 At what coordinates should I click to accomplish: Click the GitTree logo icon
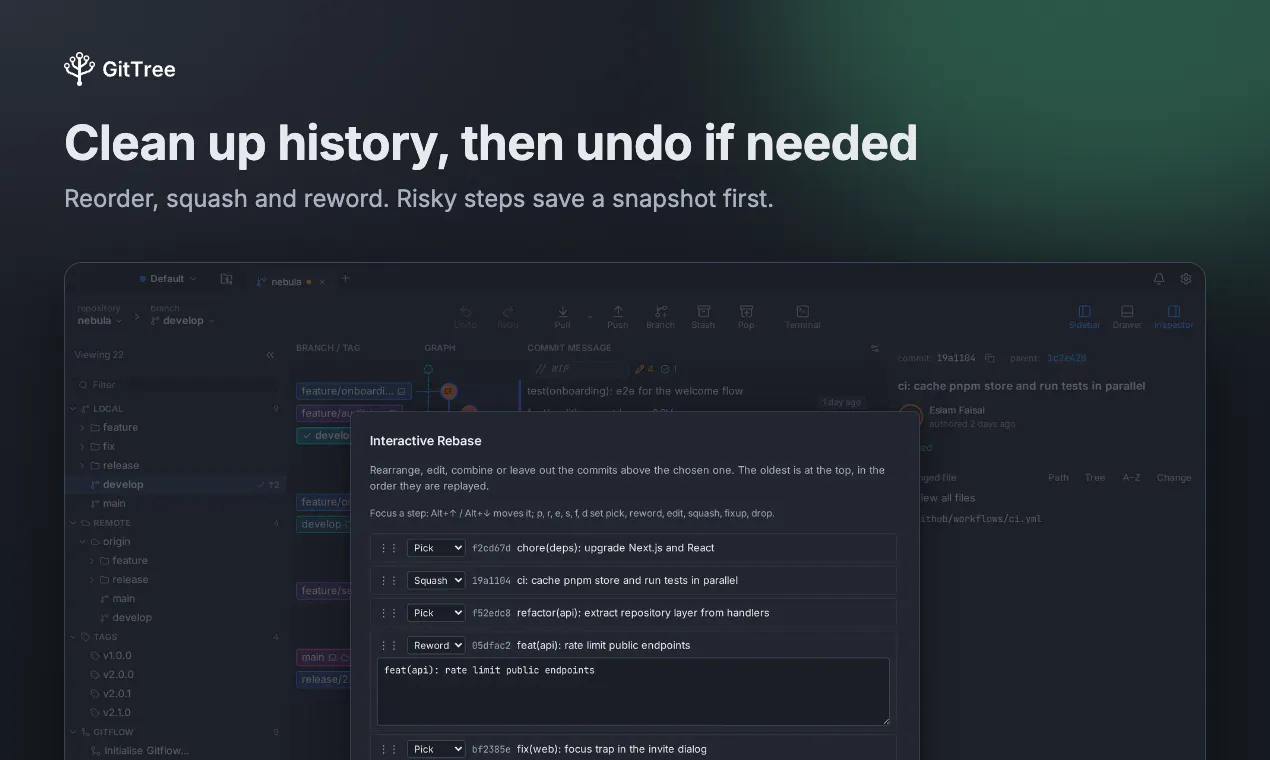pyautogui.click(x=80, y=69)
